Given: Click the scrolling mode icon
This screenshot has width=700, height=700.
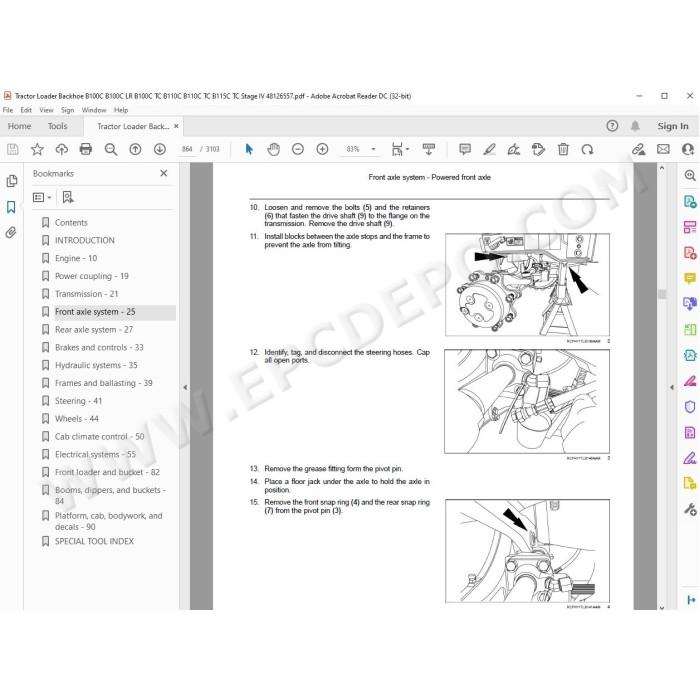Looking at the screenshot, I should tap(429, 149).
